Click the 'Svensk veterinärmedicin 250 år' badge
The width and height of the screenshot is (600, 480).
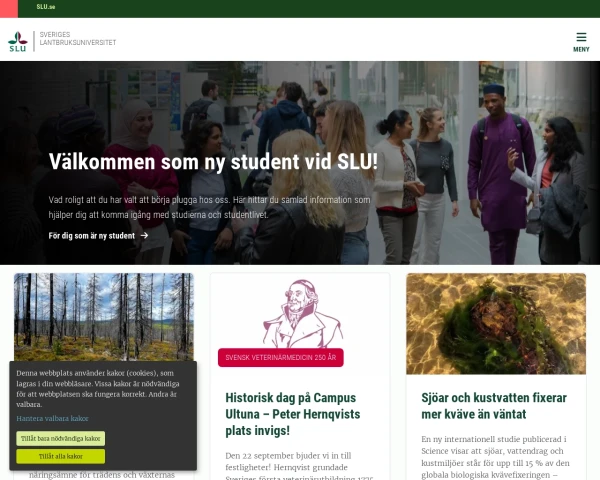click(x=280, y=358)
